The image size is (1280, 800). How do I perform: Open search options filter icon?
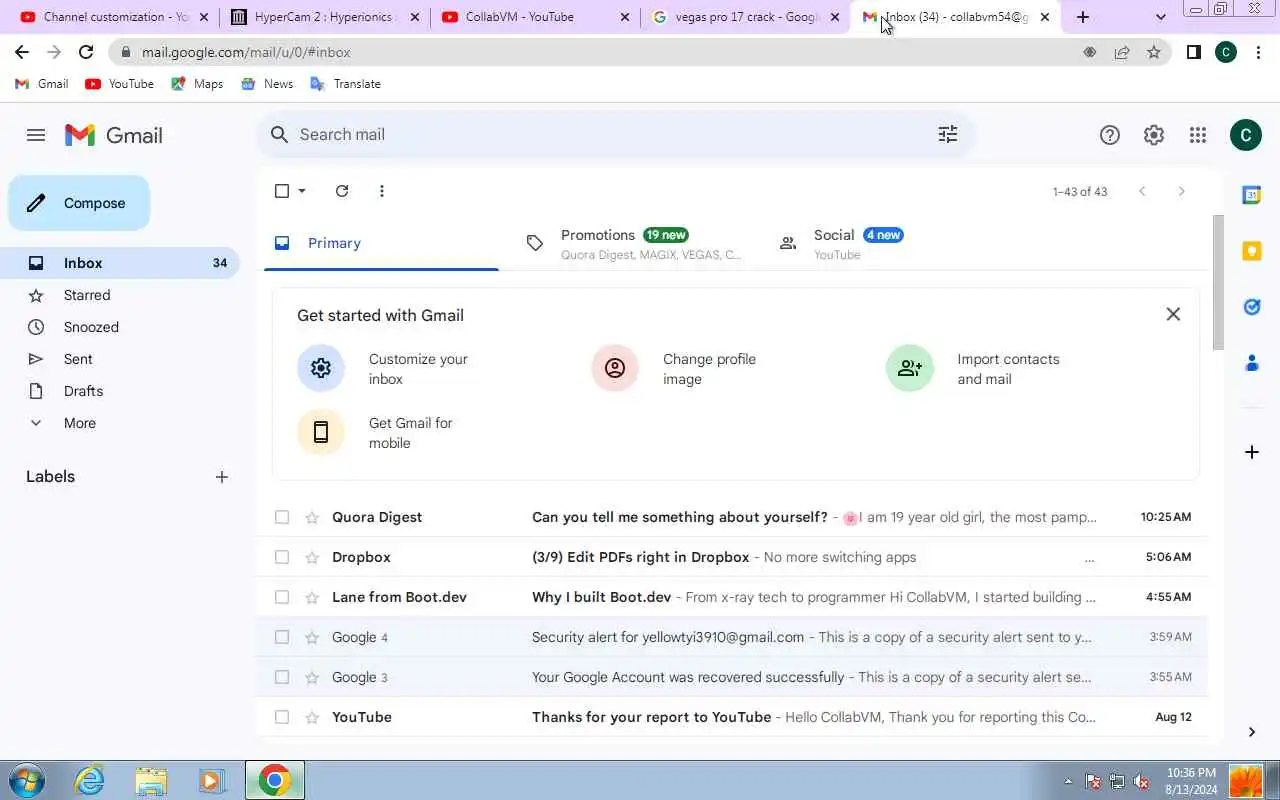pyautogui.click(x=948, y=134)
